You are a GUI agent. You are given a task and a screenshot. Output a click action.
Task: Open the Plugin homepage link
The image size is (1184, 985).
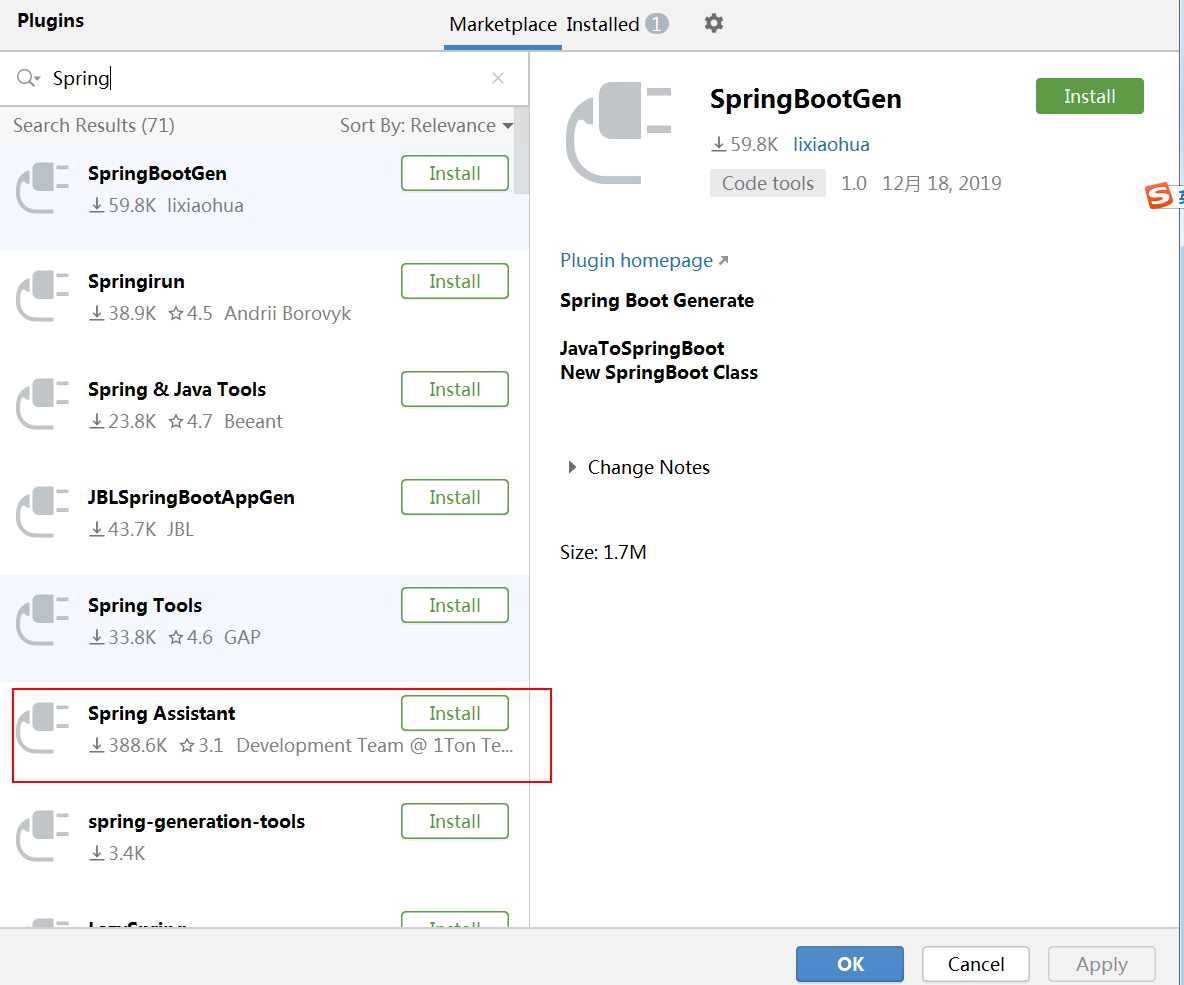(x=636, y=260)
